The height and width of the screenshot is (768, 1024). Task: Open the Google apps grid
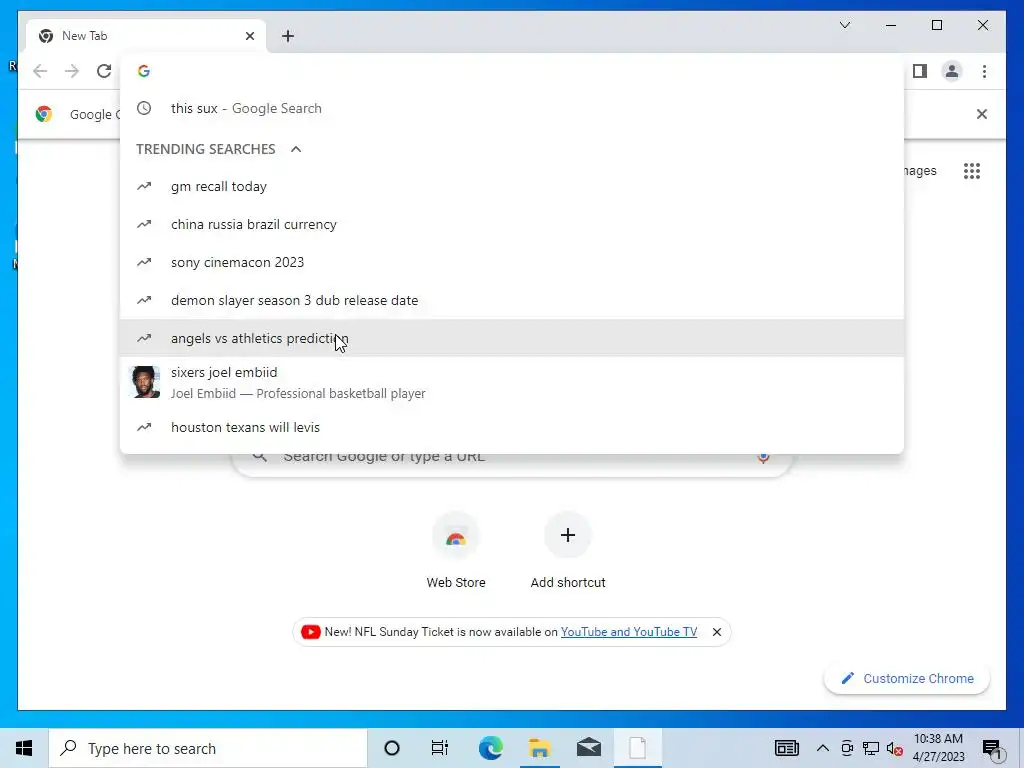click(972, 171)
